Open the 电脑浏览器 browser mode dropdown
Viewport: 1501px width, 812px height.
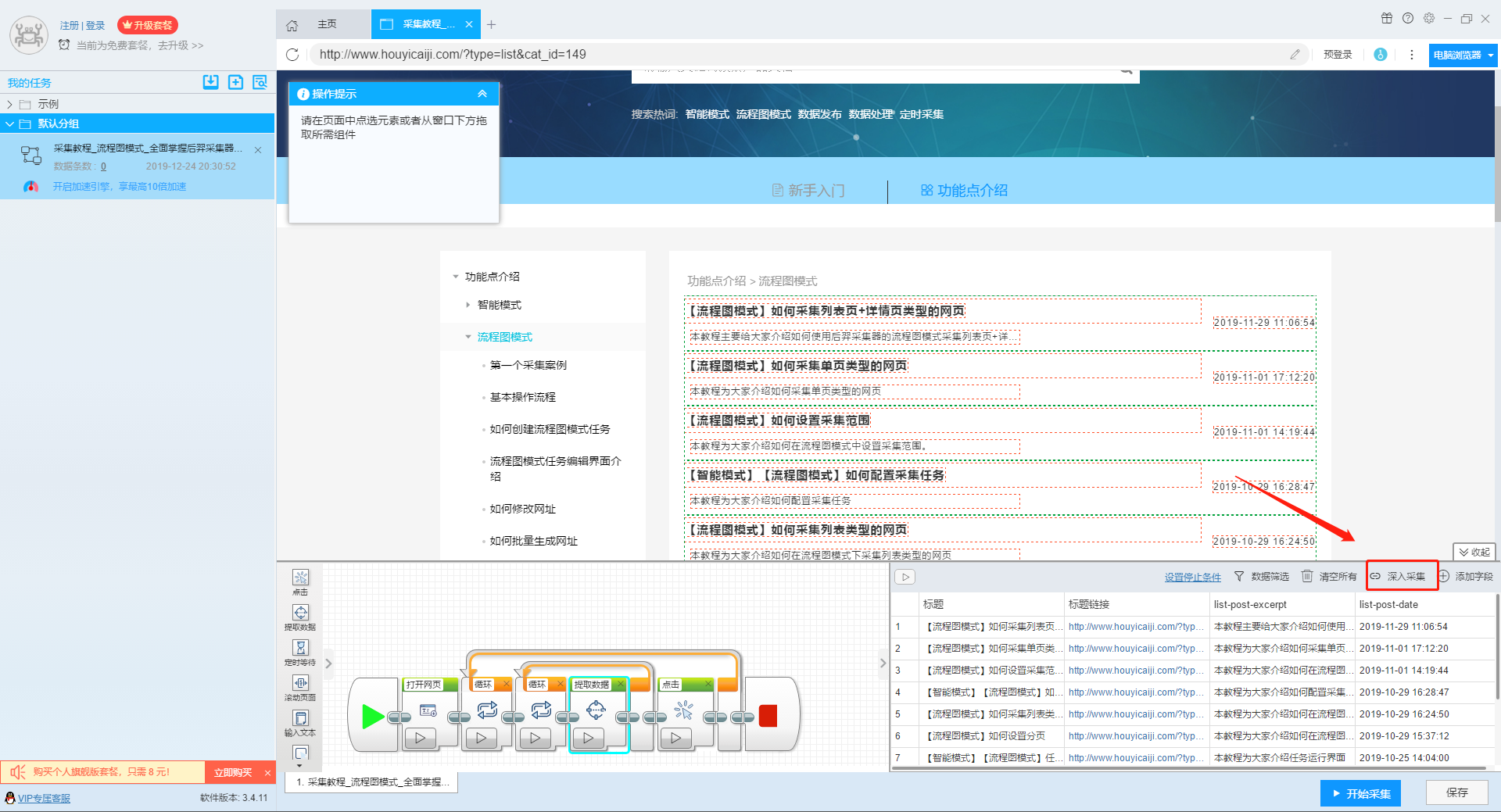(1463, 55)
